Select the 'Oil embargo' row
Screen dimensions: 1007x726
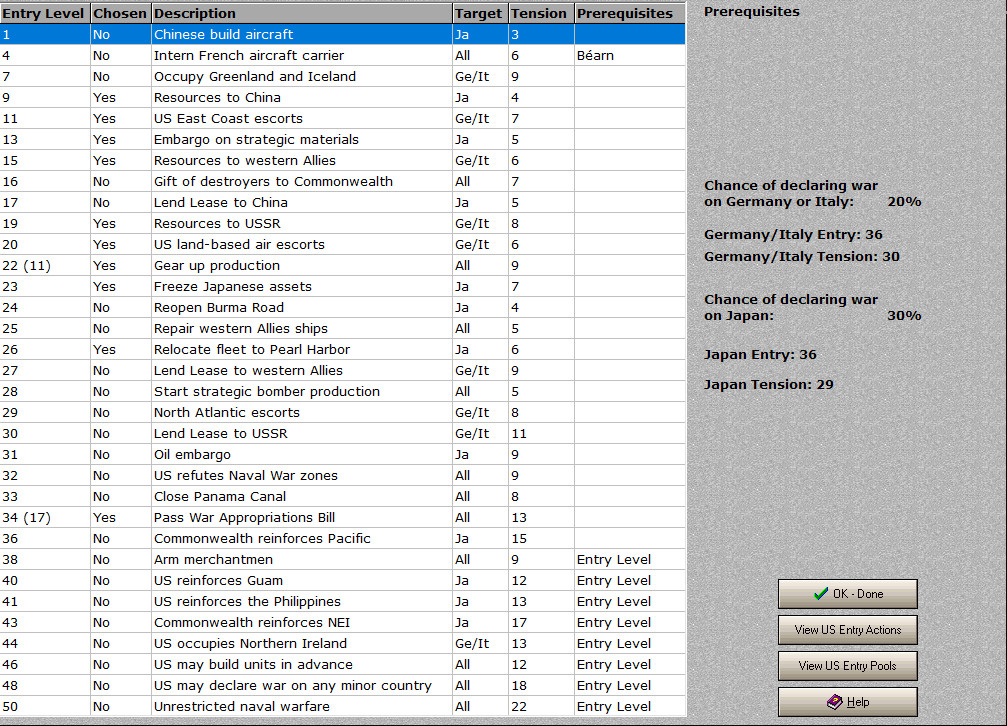point(342,454)
